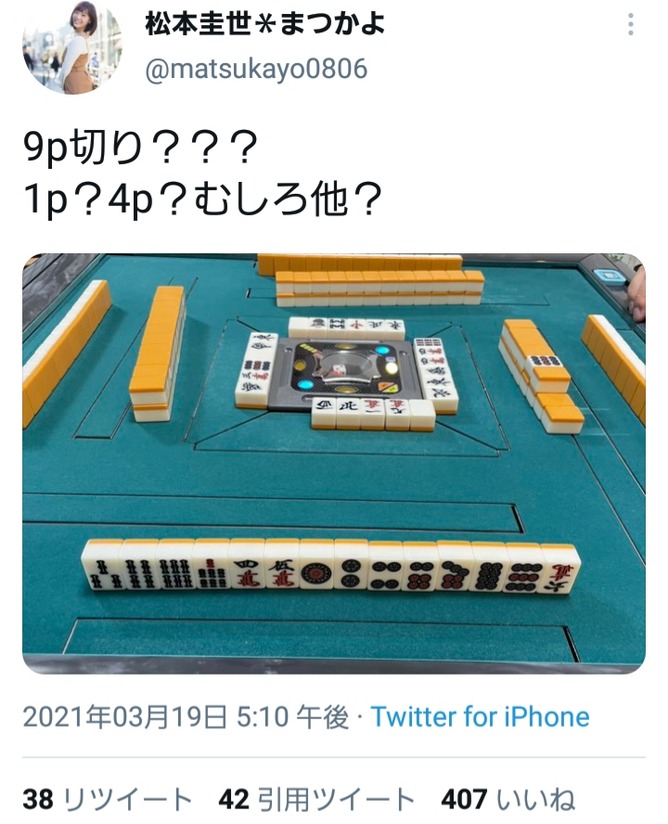
Task: Tap the dice in the center console
Action: pyautogui.click(x=338, y=368)
